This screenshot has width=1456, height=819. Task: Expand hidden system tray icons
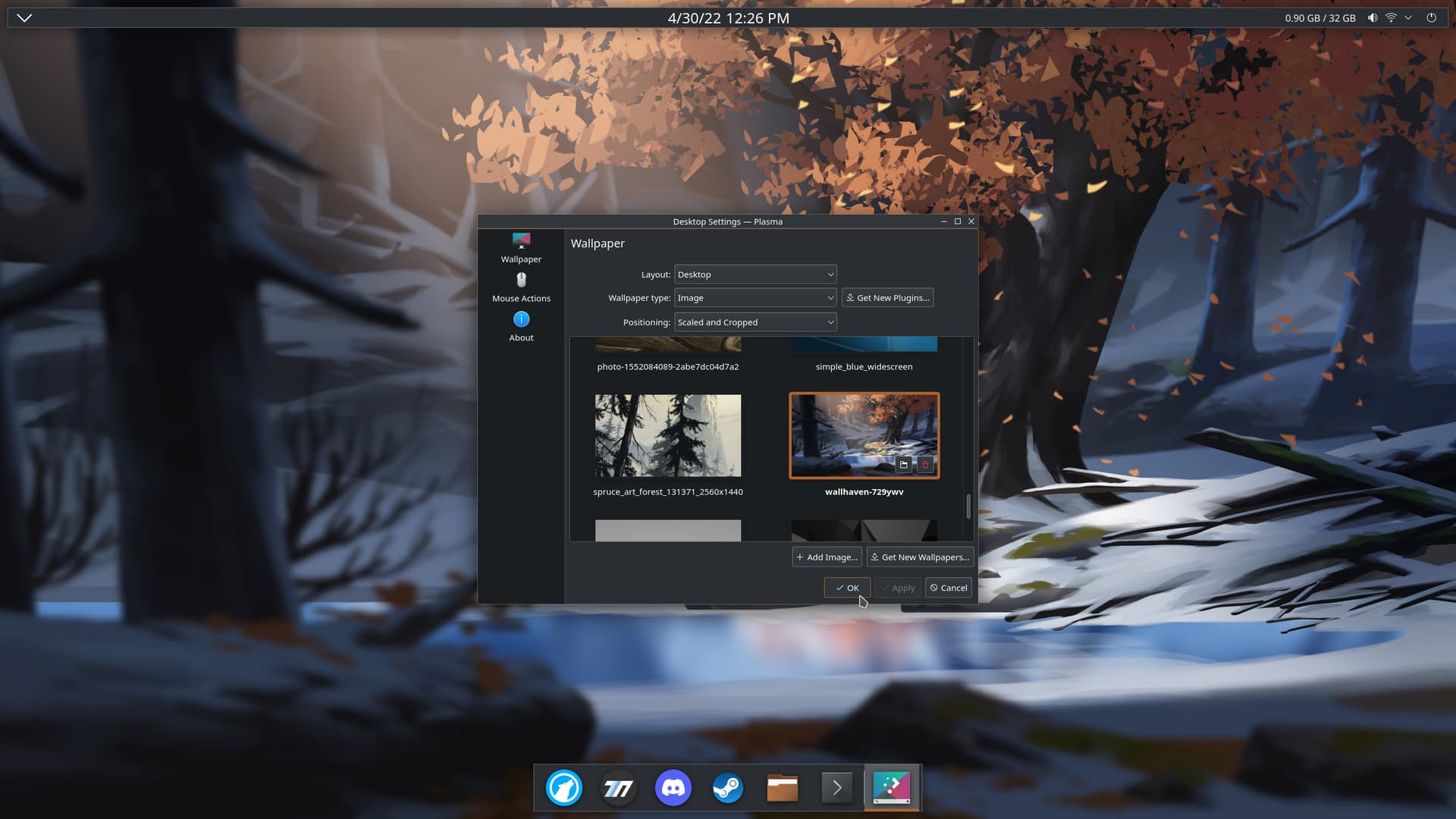tap(1408, 17)
